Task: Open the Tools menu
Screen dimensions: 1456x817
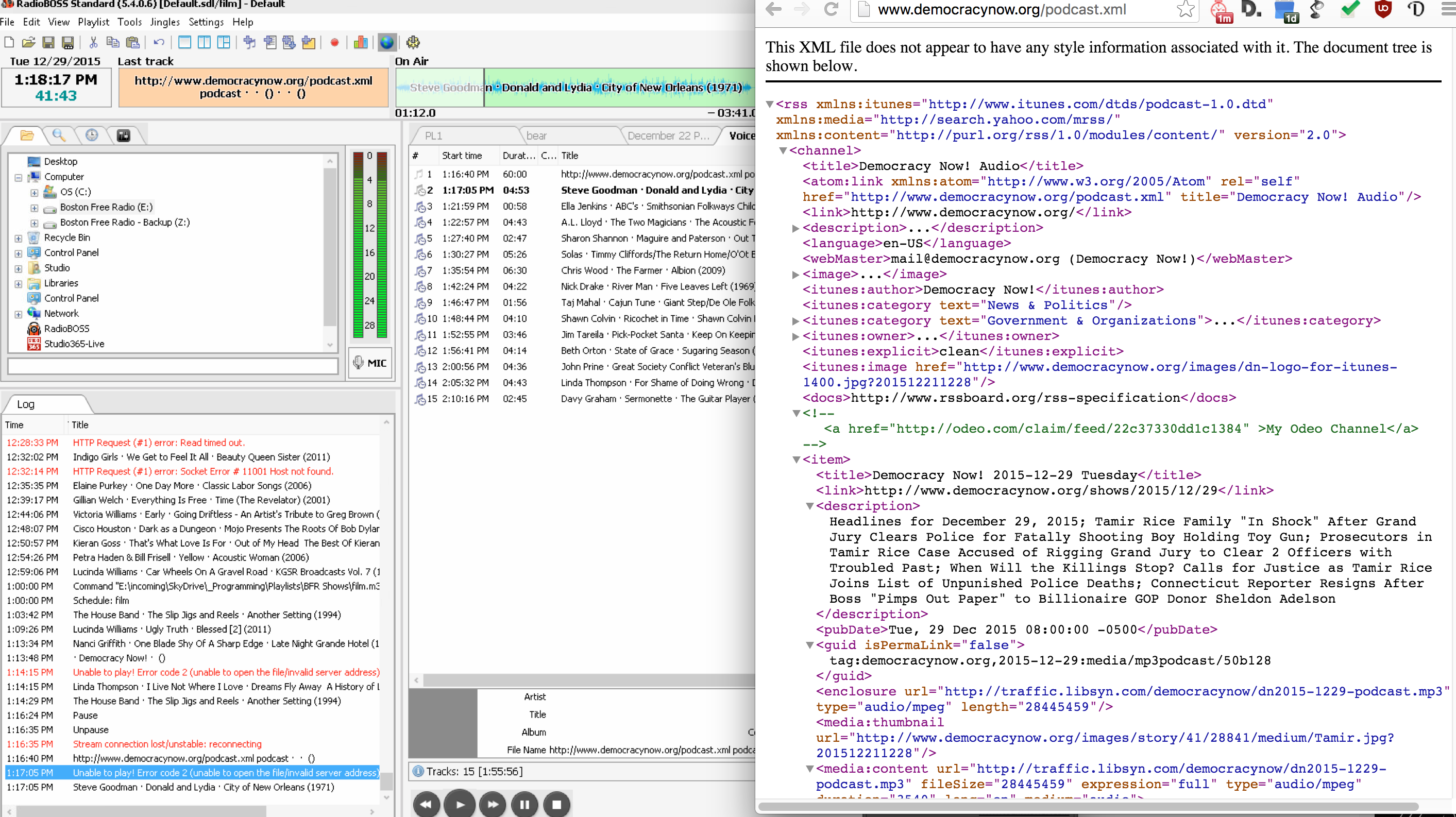Action: click(129, 22)
